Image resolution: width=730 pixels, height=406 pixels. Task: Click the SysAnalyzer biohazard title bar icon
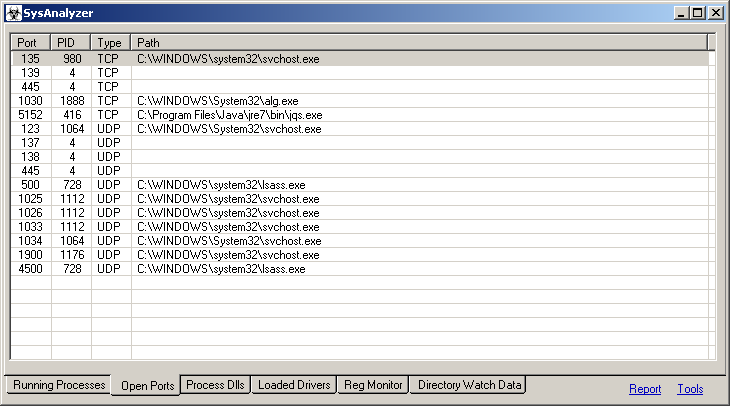13,13
